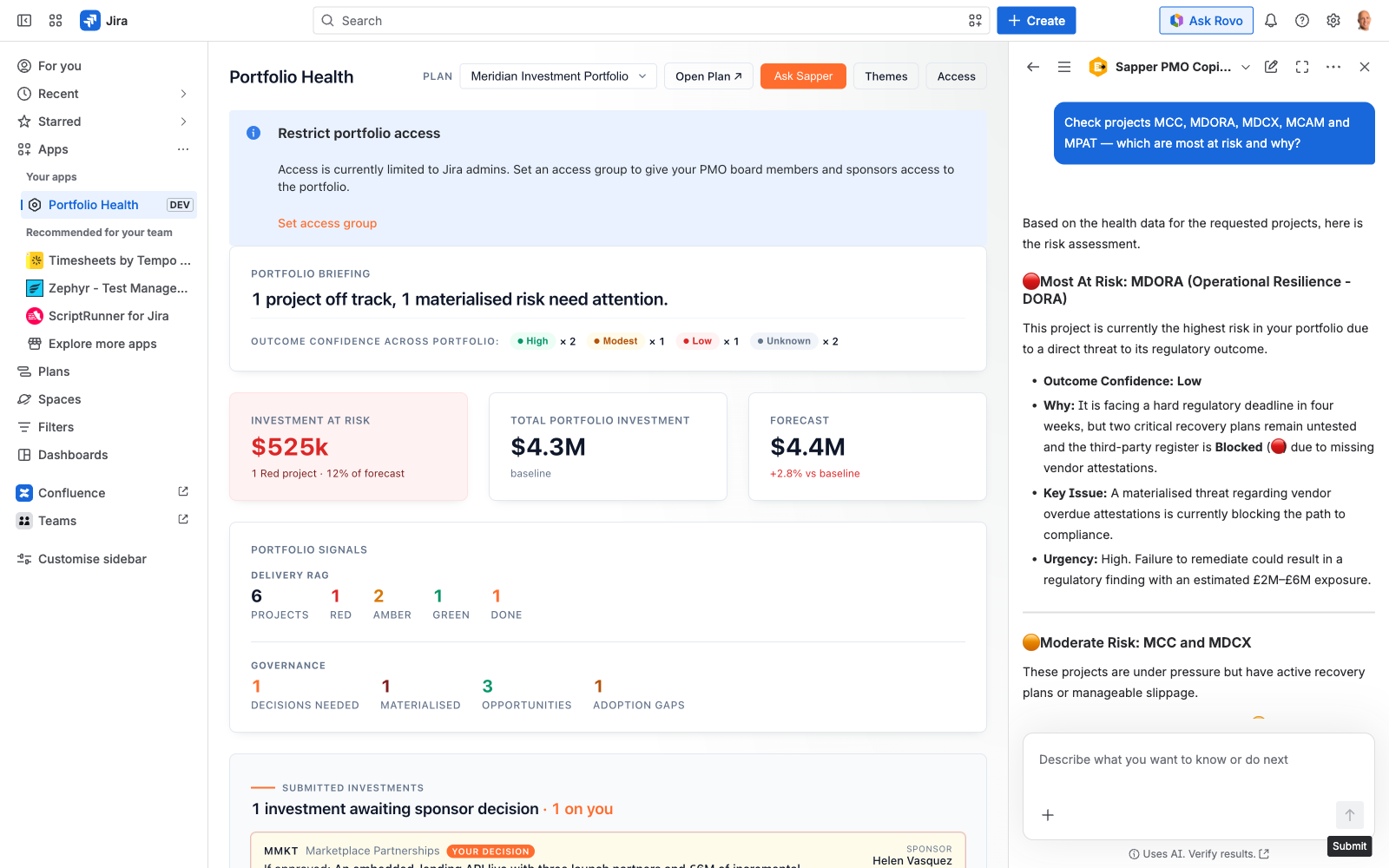This screenshot has height=868, width=1389.
Task: Click the Verify results external link
Action: tap(1264, 854)
